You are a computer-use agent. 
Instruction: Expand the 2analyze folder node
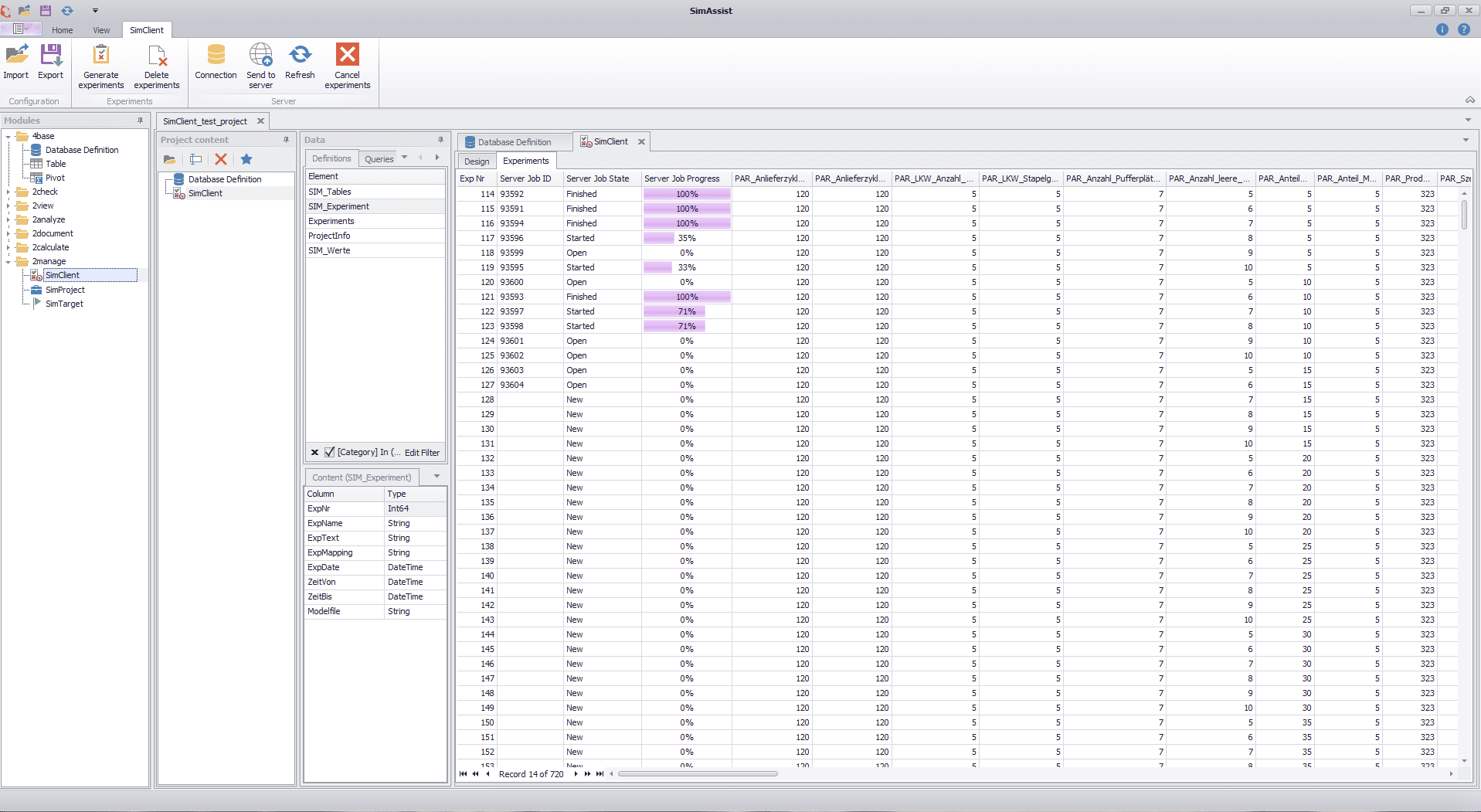[x=8, y=220]
